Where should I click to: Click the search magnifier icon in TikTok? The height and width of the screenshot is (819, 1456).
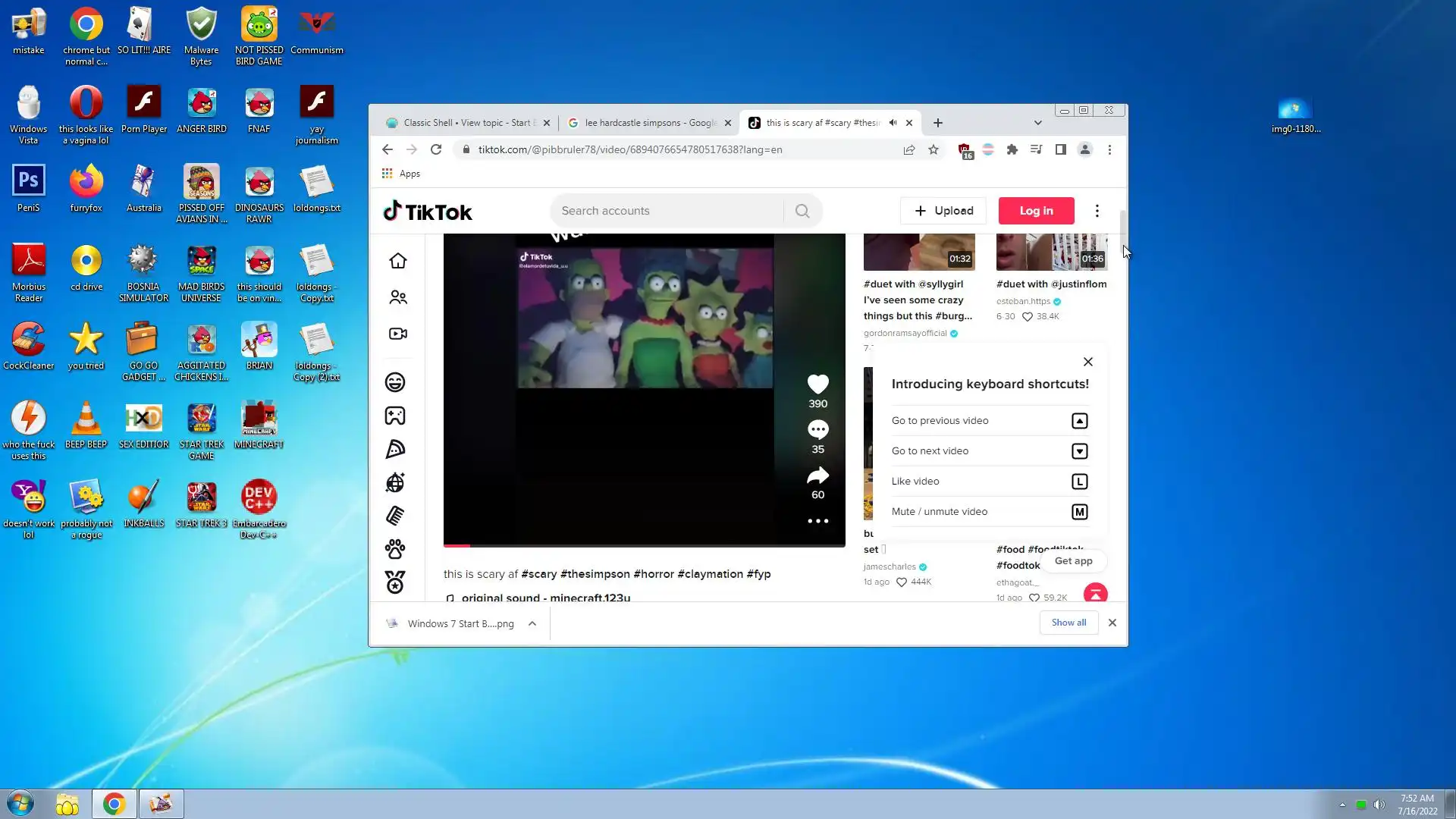802,211
